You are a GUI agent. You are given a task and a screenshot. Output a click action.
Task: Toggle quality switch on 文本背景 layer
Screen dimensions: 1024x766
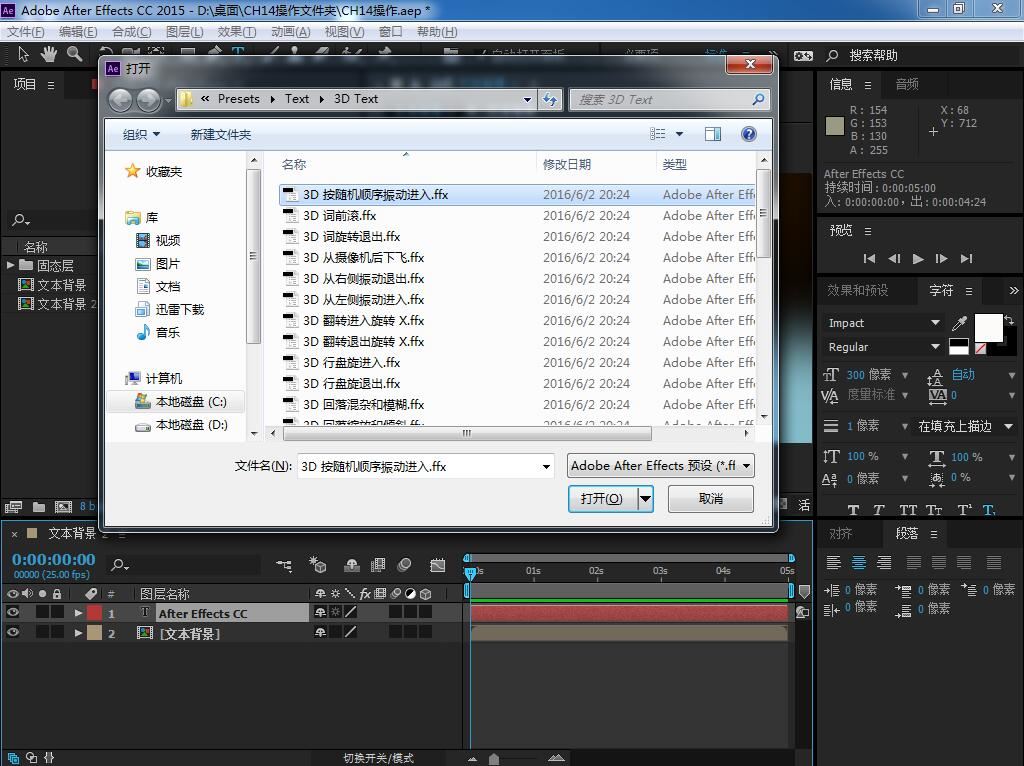351,632
